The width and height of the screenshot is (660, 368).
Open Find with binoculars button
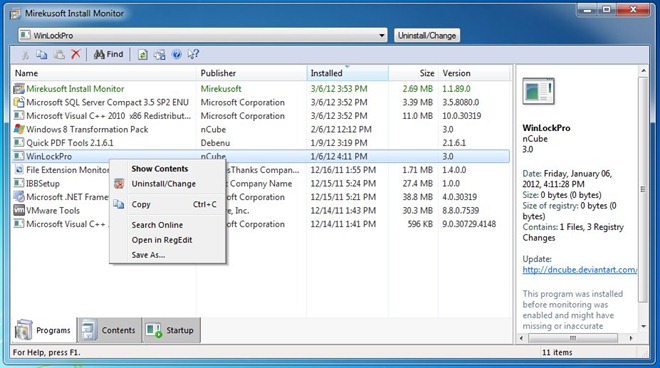point(109,54)
